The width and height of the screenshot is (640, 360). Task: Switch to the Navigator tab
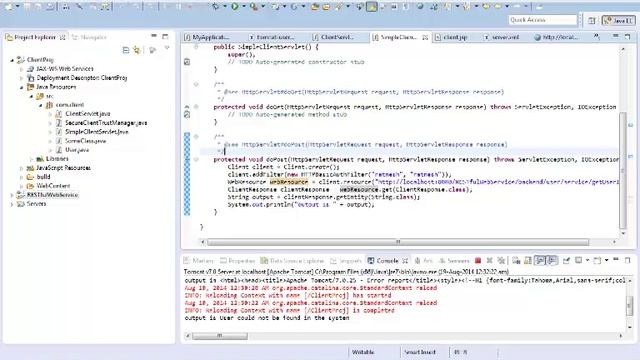tap(89, 37)
